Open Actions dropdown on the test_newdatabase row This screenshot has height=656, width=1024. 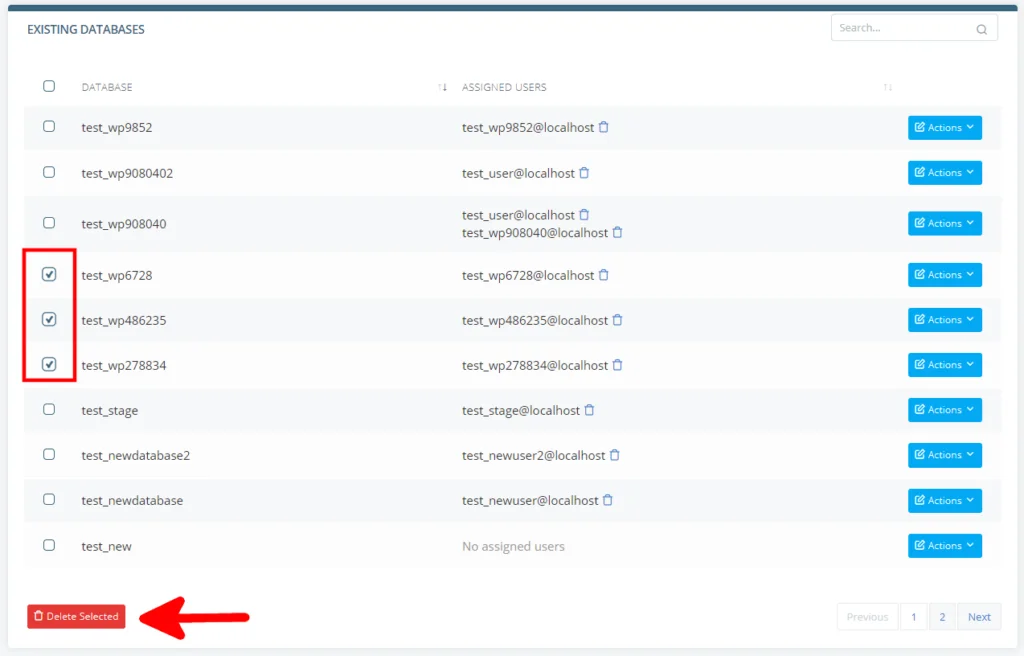point(944,500)
